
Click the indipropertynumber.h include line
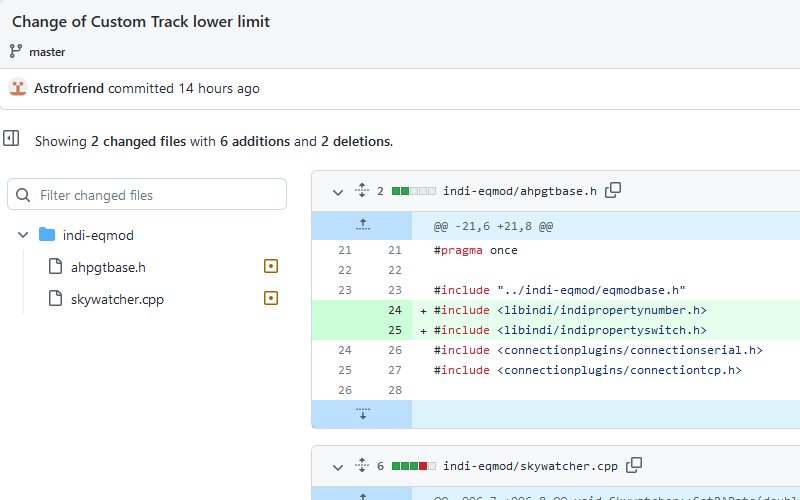pos(570,310)
